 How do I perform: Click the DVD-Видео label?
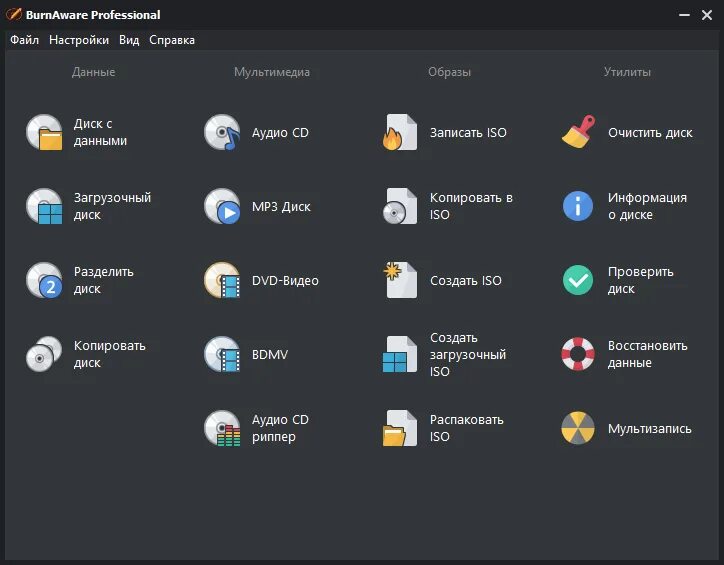click(285, 281)
